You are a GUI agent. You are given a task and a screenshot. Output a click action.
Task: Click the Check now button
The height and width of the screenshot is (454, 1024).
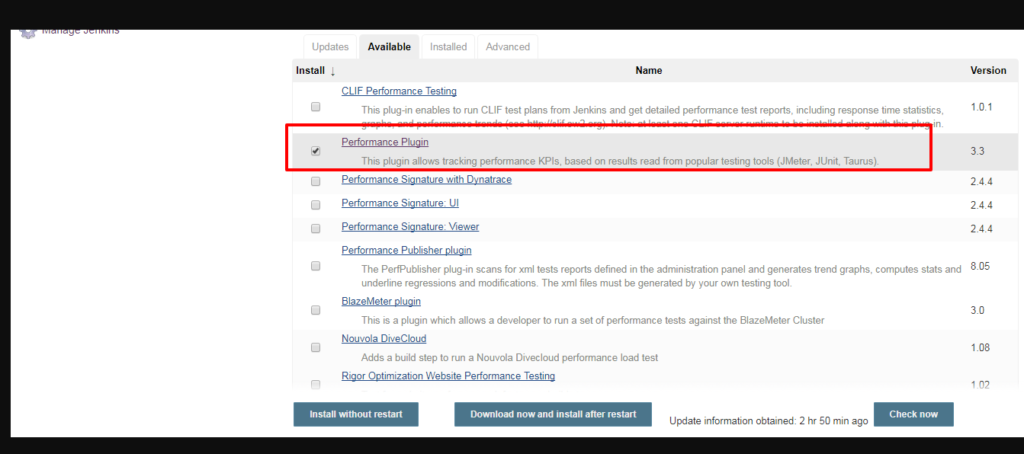913,414
